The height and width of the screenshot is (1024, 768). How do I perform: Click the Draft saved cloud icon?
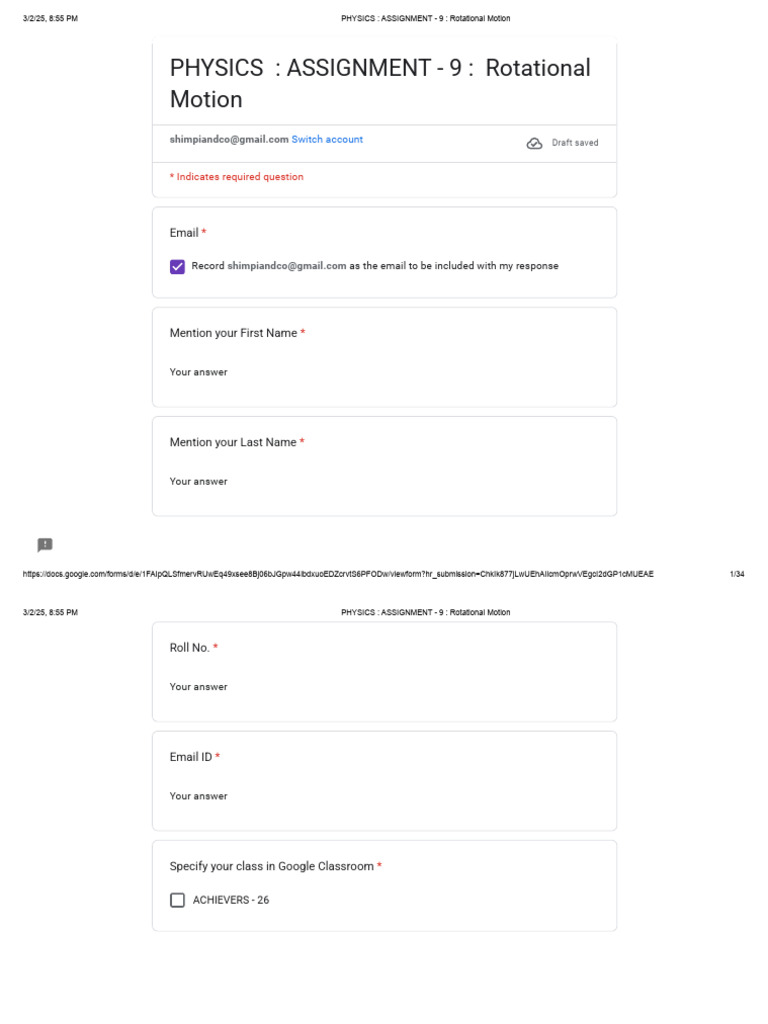click(534, 143)
